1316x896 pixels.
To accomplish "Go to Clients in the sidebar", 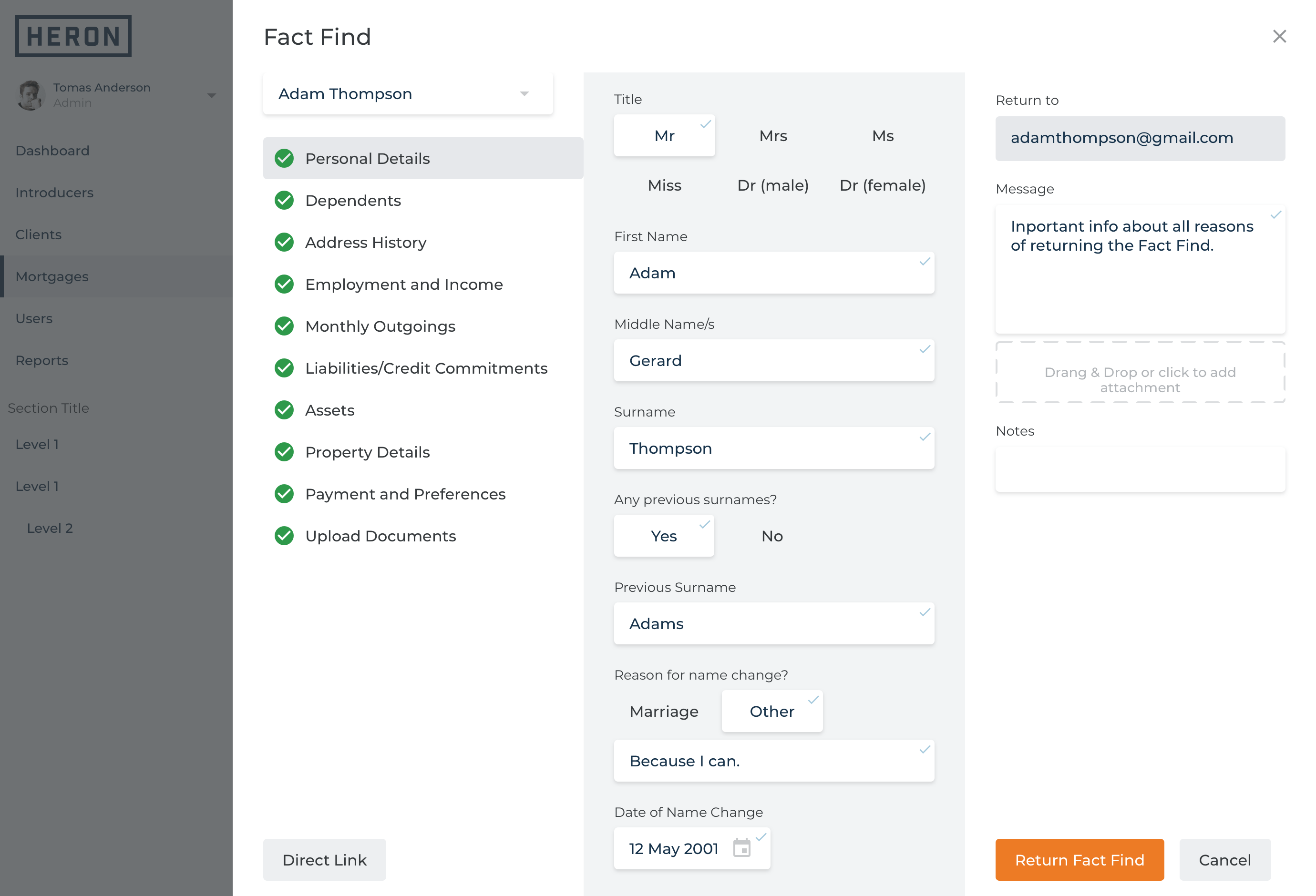I will [116, 234].
